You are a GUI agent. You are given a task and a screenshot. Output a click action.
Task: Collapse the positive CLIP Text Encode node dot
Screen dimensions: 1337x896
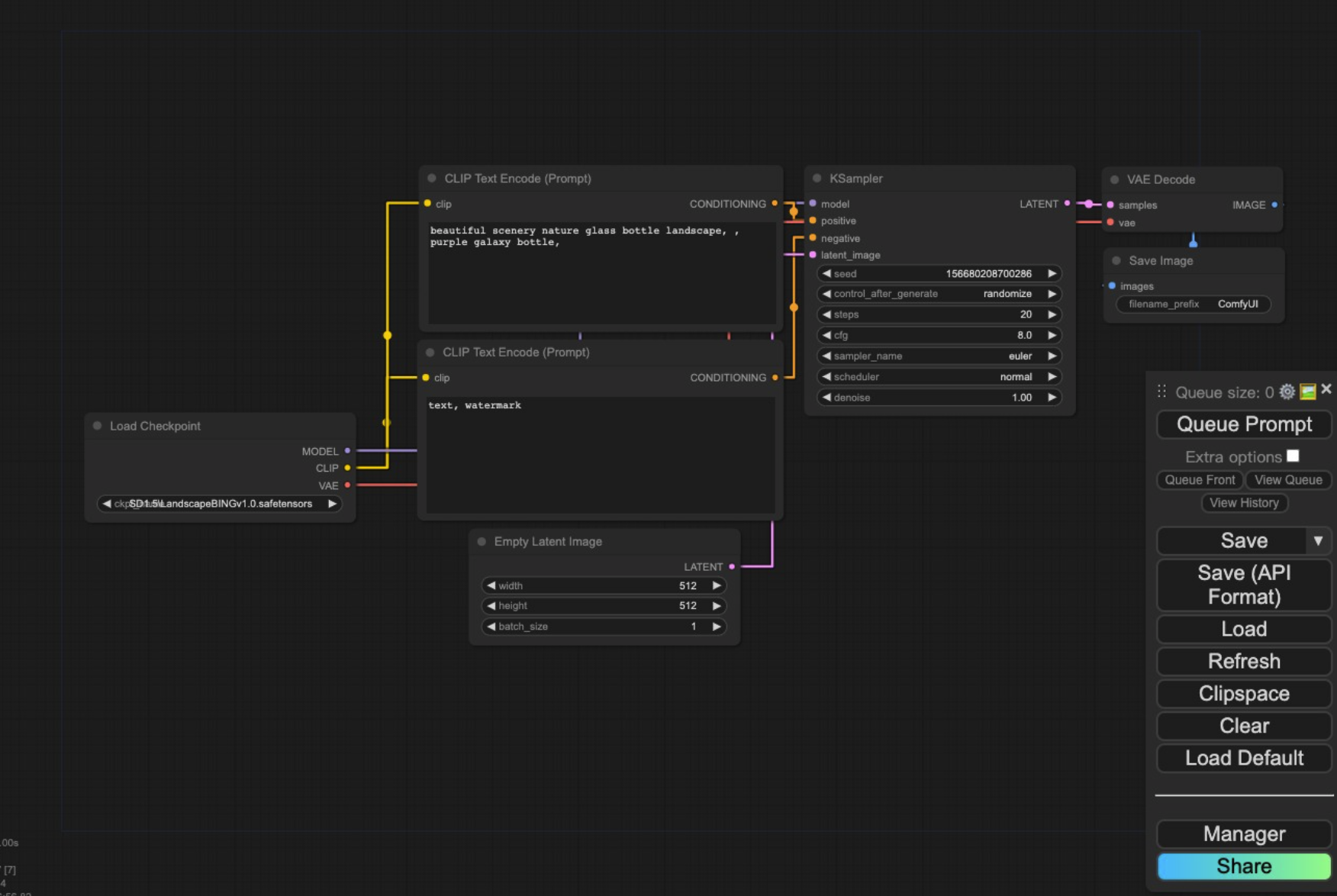pyautogui.click(x=432, y=178)
